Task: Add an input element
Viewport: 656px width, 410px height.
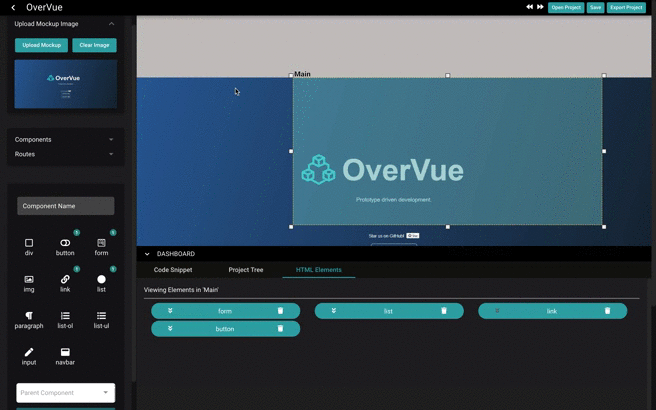Action: 29,356
